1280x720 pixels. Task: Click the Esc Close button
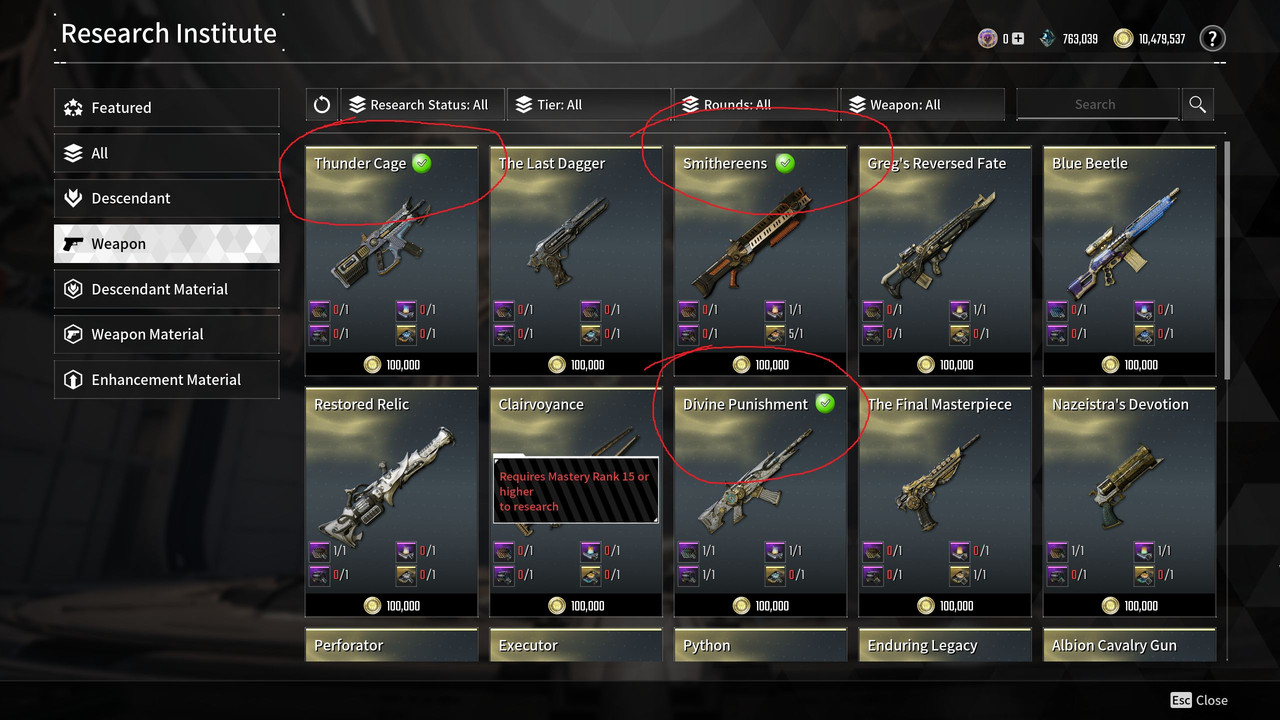pyautogui.click(x=1199, y=700)
